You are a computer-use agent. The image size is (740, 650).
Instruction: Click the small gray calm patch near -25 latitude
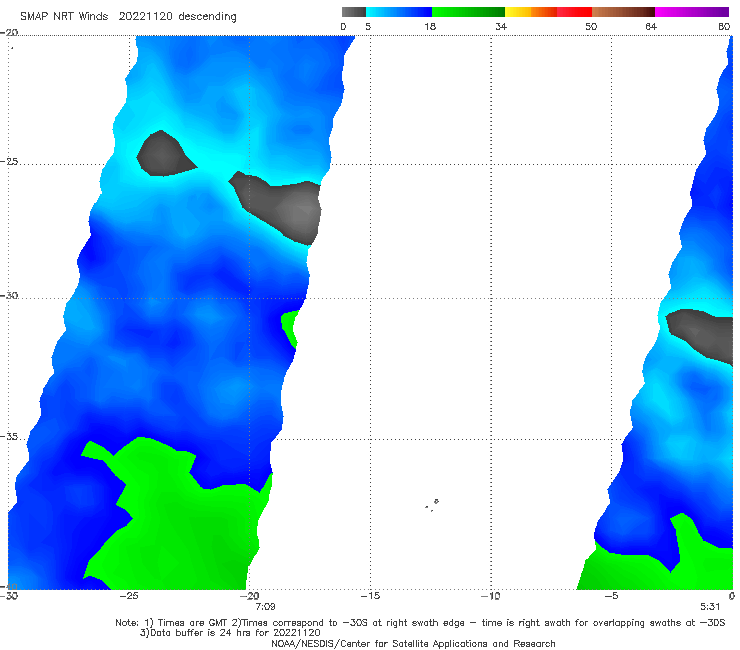coord(163,154)
